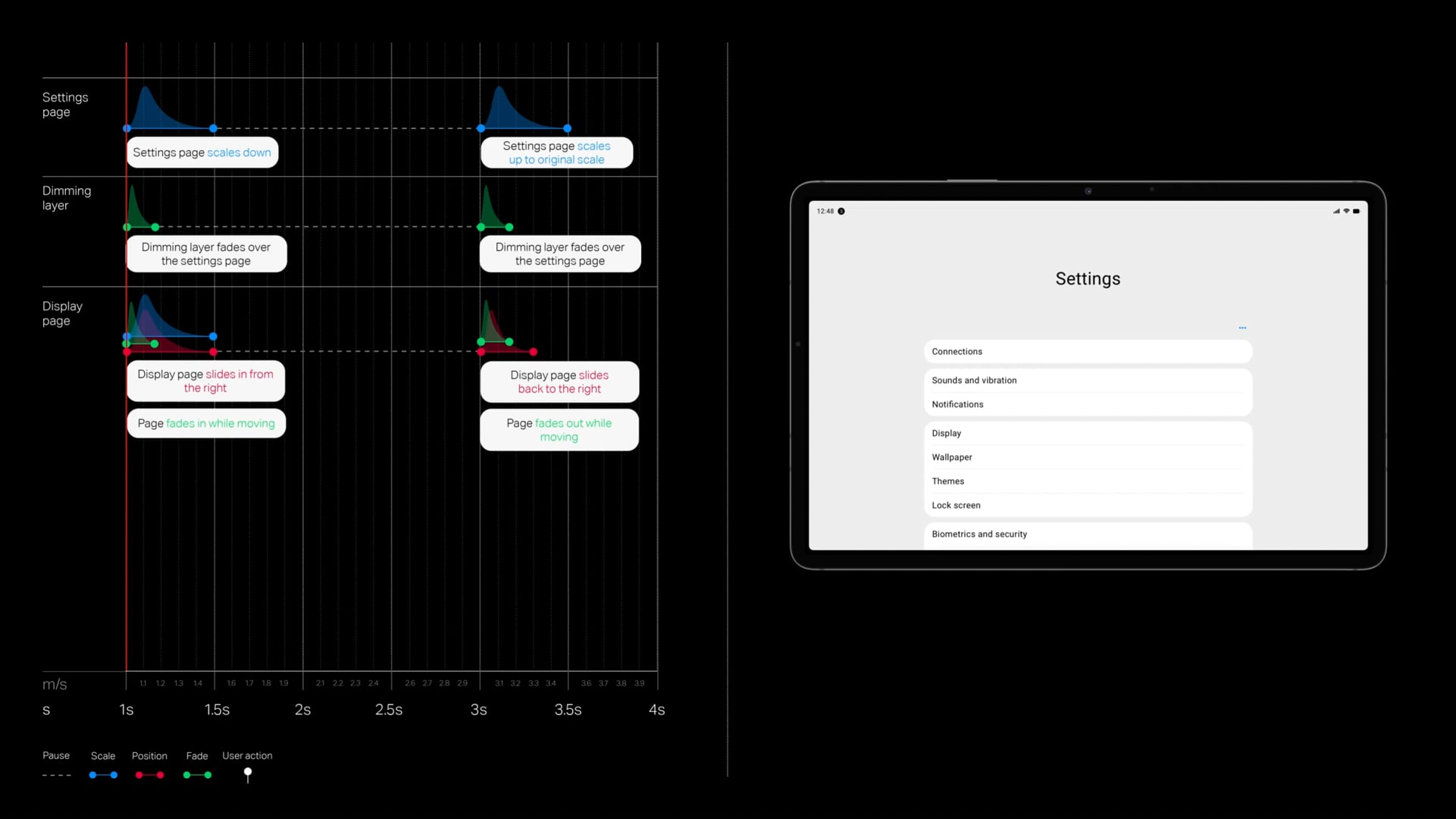The height and width of the screenshot is (819, 1456).
Task: Tap the signal strength icon in tablet status bar
Action: (1336, 212)
